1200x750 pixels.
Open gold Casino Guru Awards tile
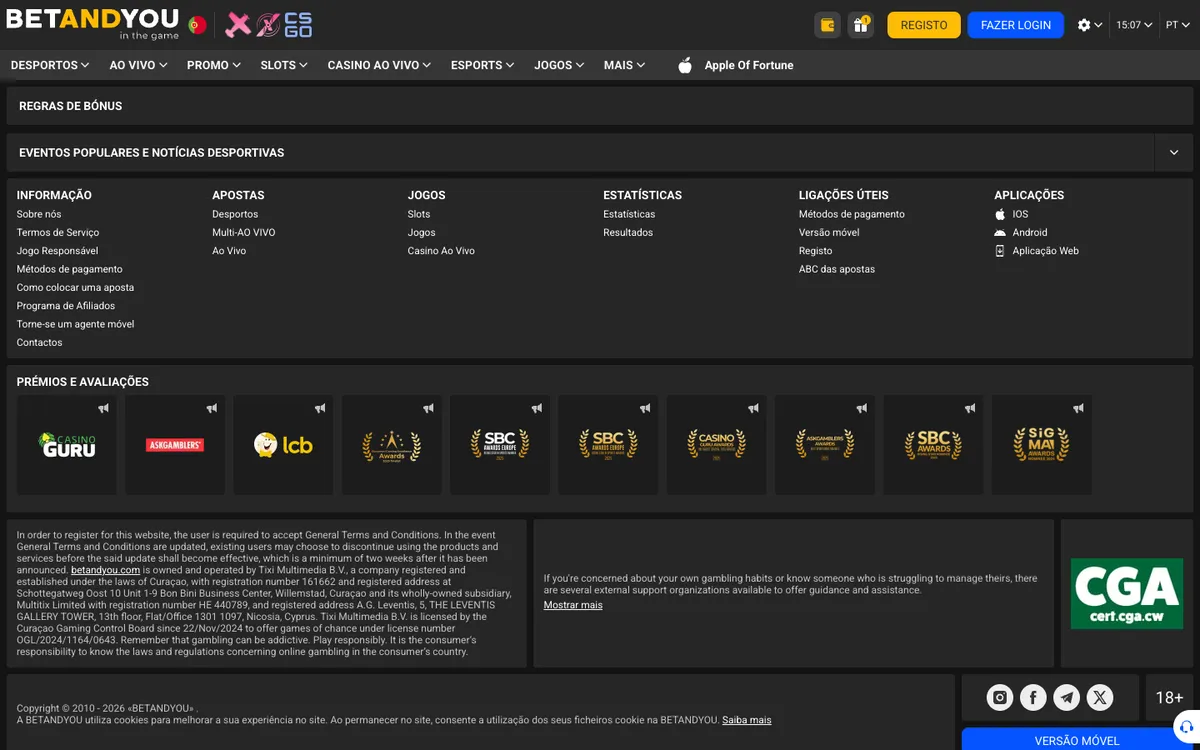(717, 445)
